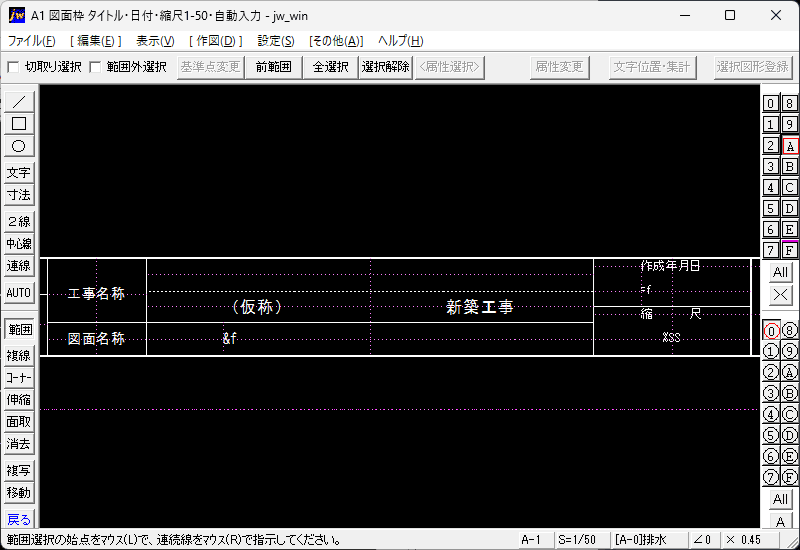Select the 連線 continuous line tool
This screenshot has height=550, width=800.
pos(19,266)
